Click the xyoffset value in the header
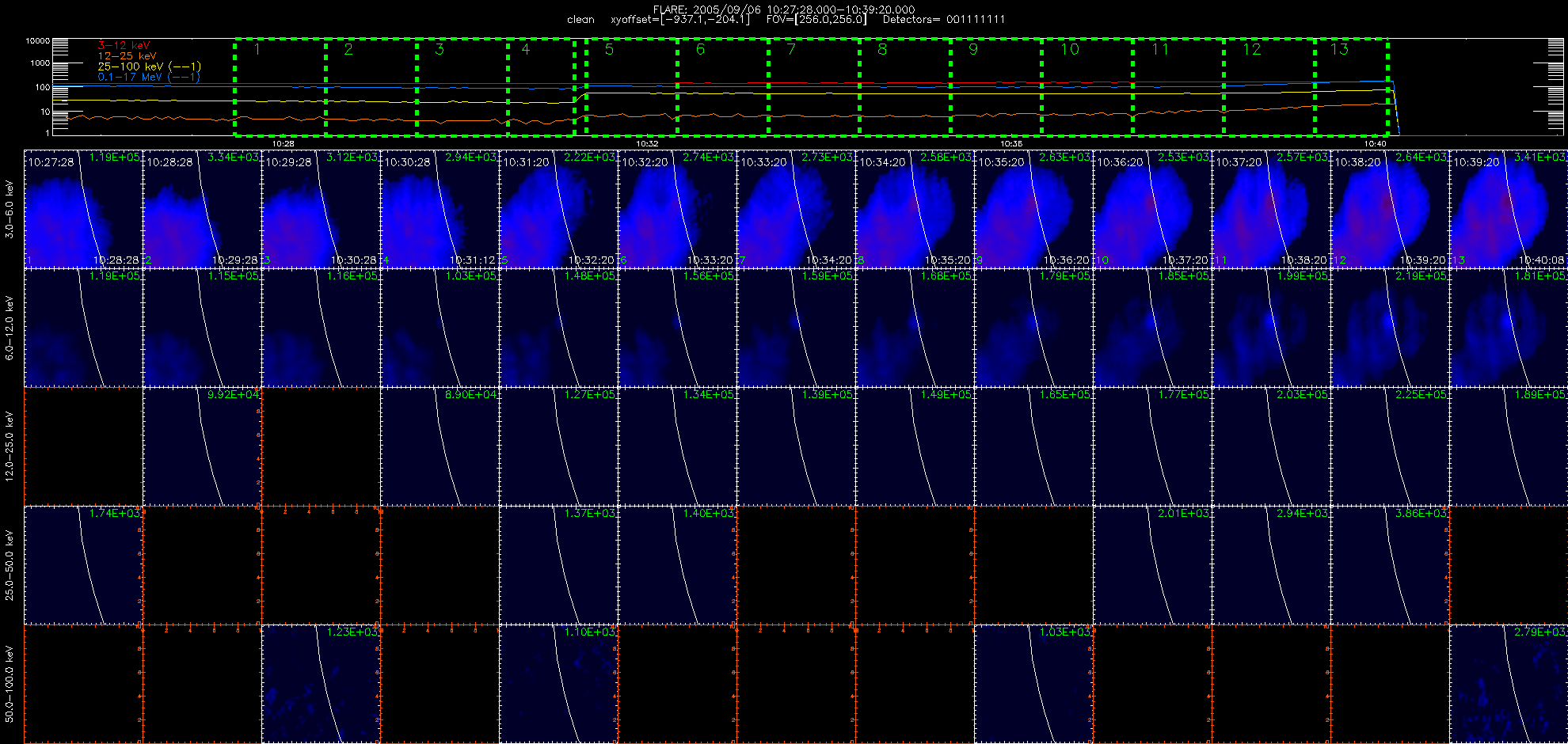 [680, 20]
